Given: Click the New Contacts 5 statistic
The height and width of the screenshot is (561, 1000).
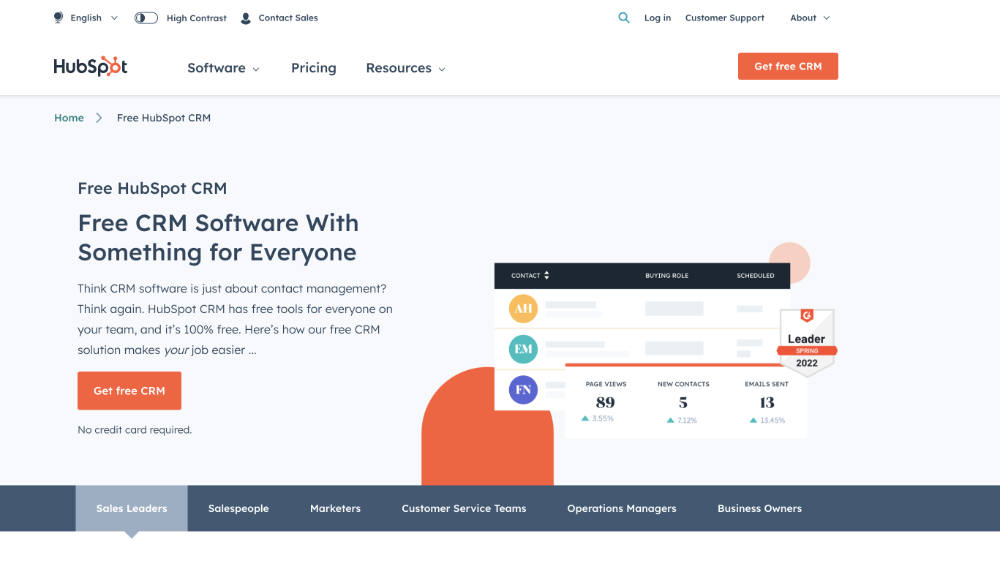Looking at the screenshot, I should tap(683, 402).
